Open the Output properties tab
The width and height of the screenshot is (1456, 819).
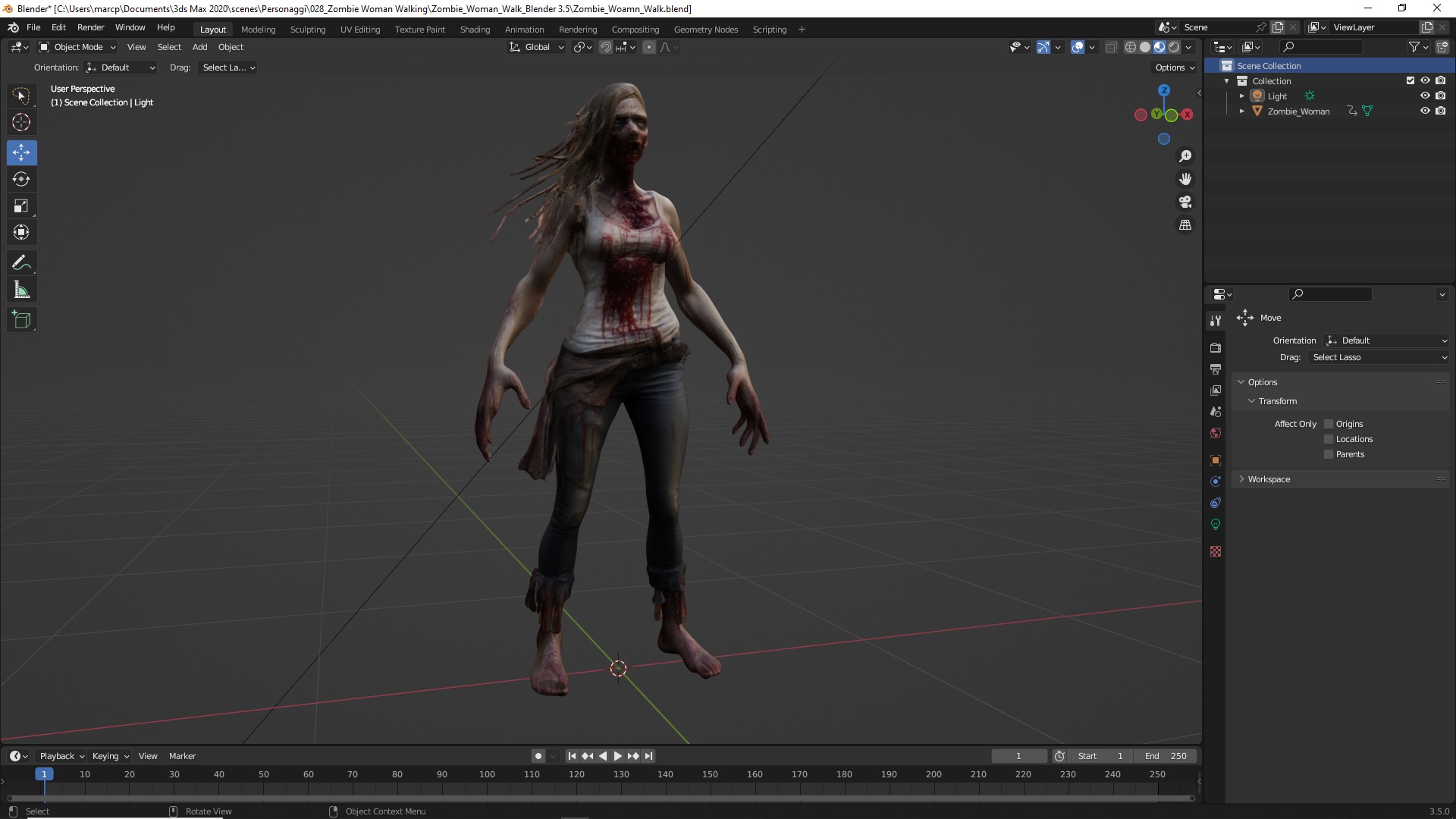coord(1216,369)
